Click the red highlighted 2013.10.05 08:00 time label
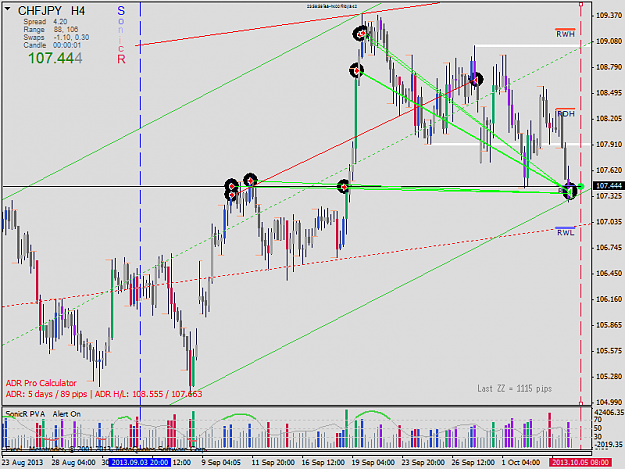Viewport: 625px width, 469px height. (580, 462)
